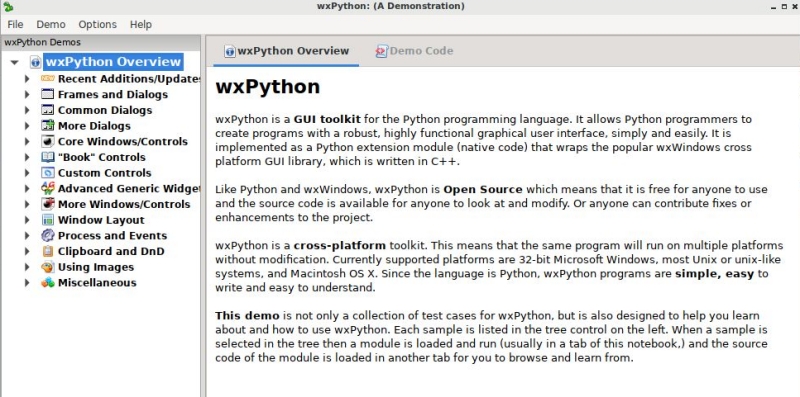The width and height of the screenshot is (800, 397).
Task: Click the info icon on wxPython Overview tab
Action: click(230, 51)
